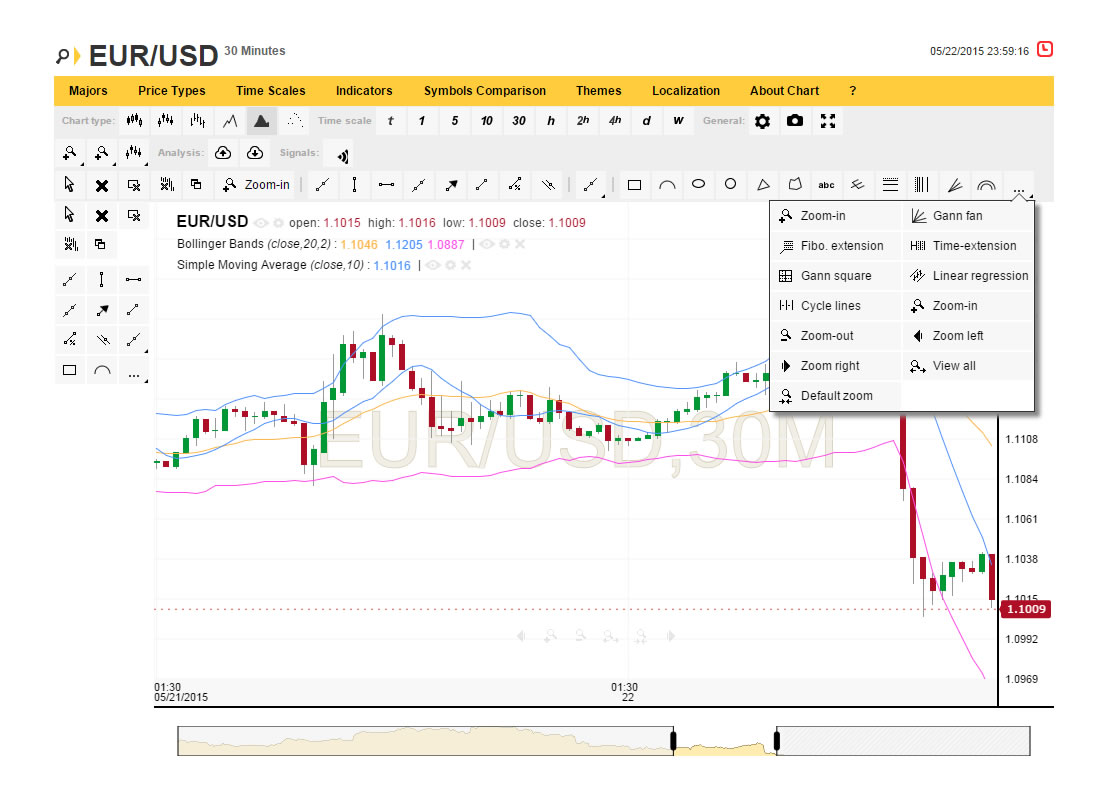Select the abc text annotation tool
This screenshot has height=800, width=1100.
click(826, 185)
